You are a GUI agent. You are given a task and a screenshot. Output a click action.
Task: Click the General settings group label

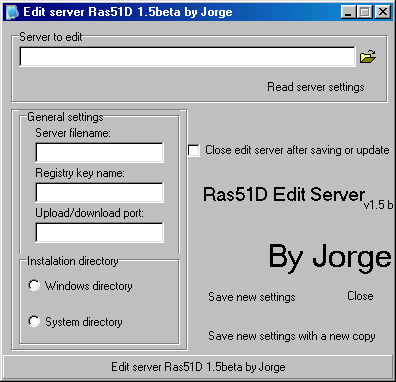[x=65, y=117]
